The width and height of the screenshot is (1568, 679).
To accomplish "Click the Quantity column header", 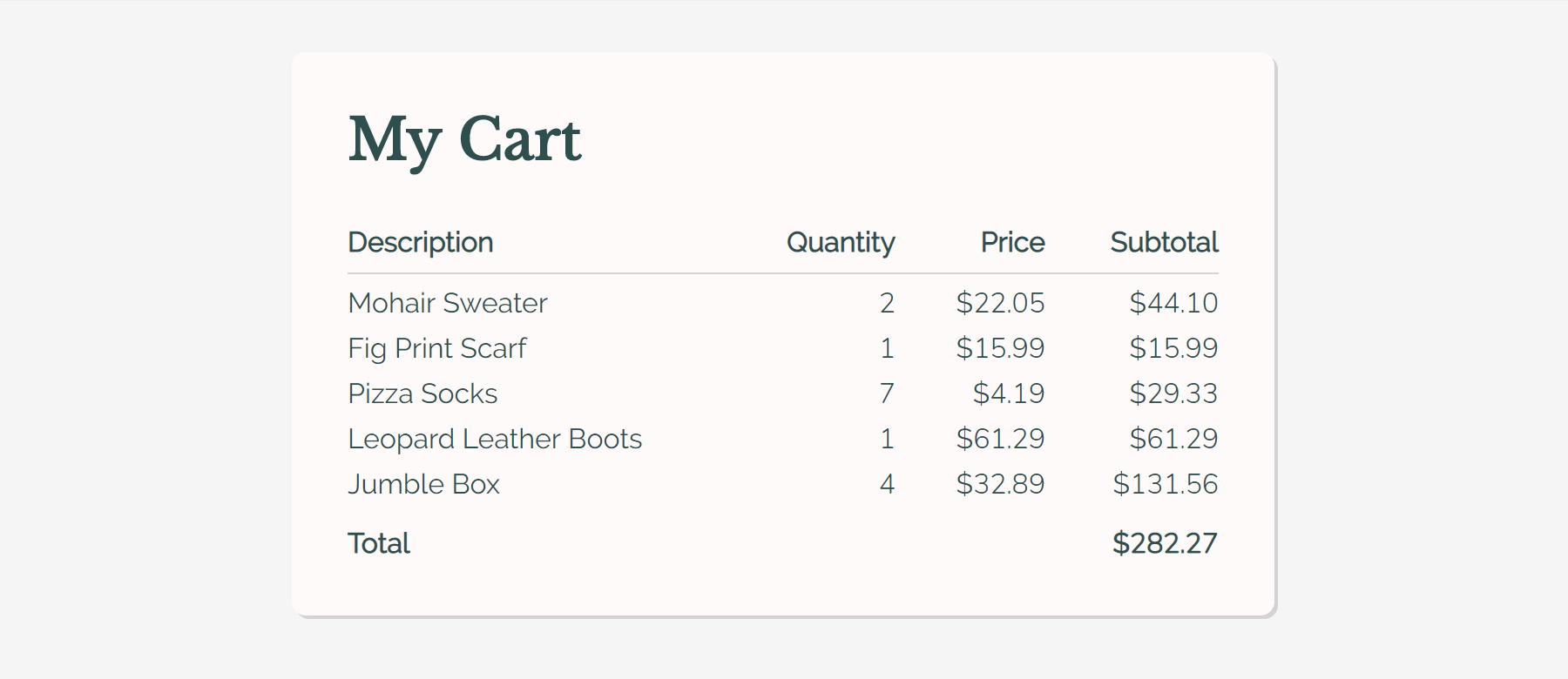I will 840,242.
